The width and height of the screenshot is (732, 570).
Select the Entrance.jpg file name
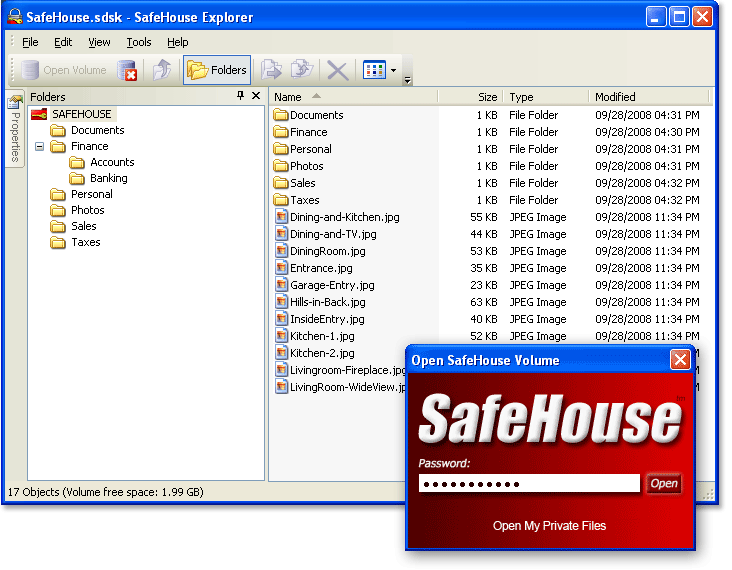(x=321, y=268)
